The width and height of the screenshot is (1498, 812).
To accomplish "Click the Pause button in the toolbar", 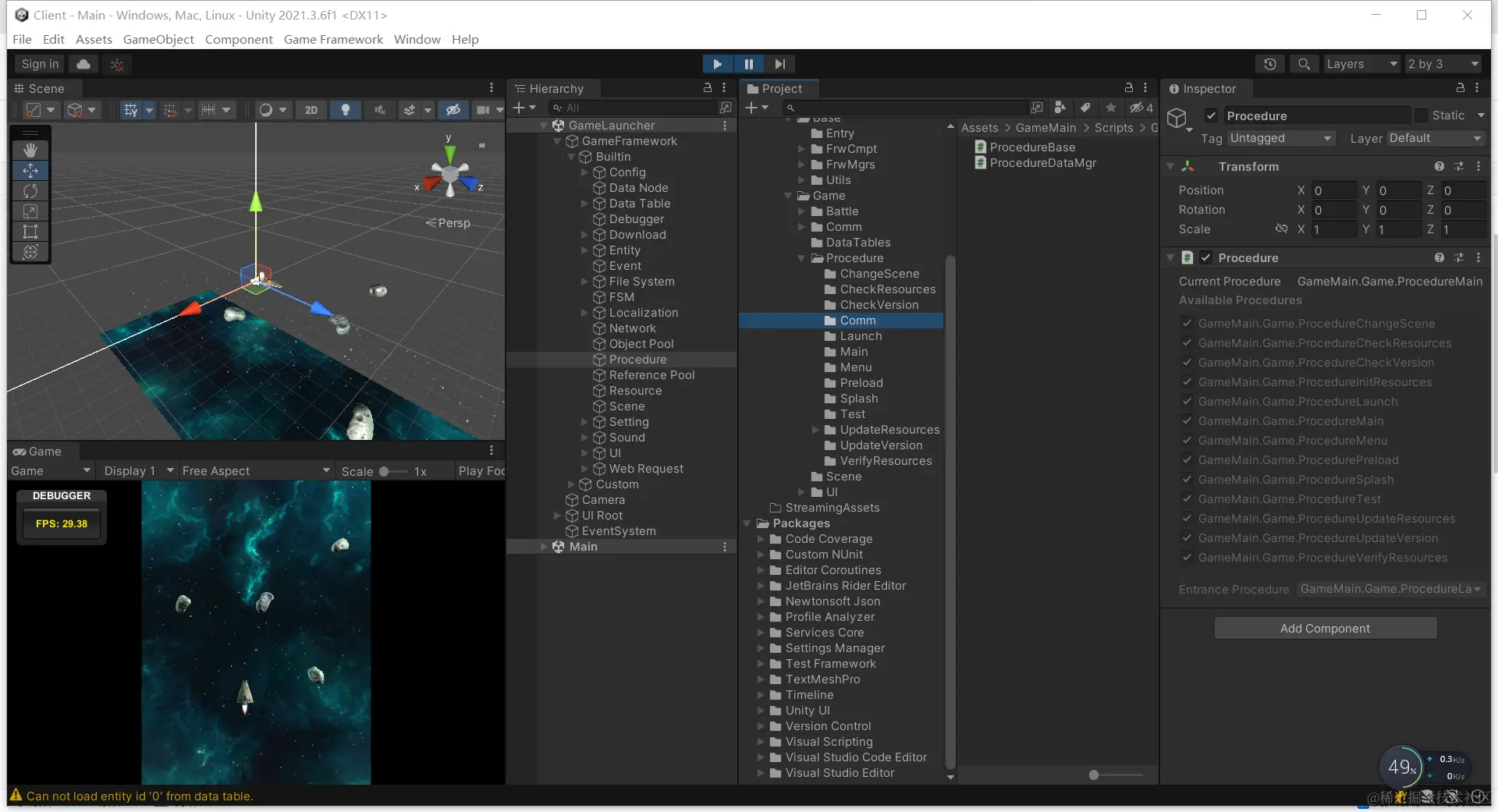I will click(x=748, y=64).
